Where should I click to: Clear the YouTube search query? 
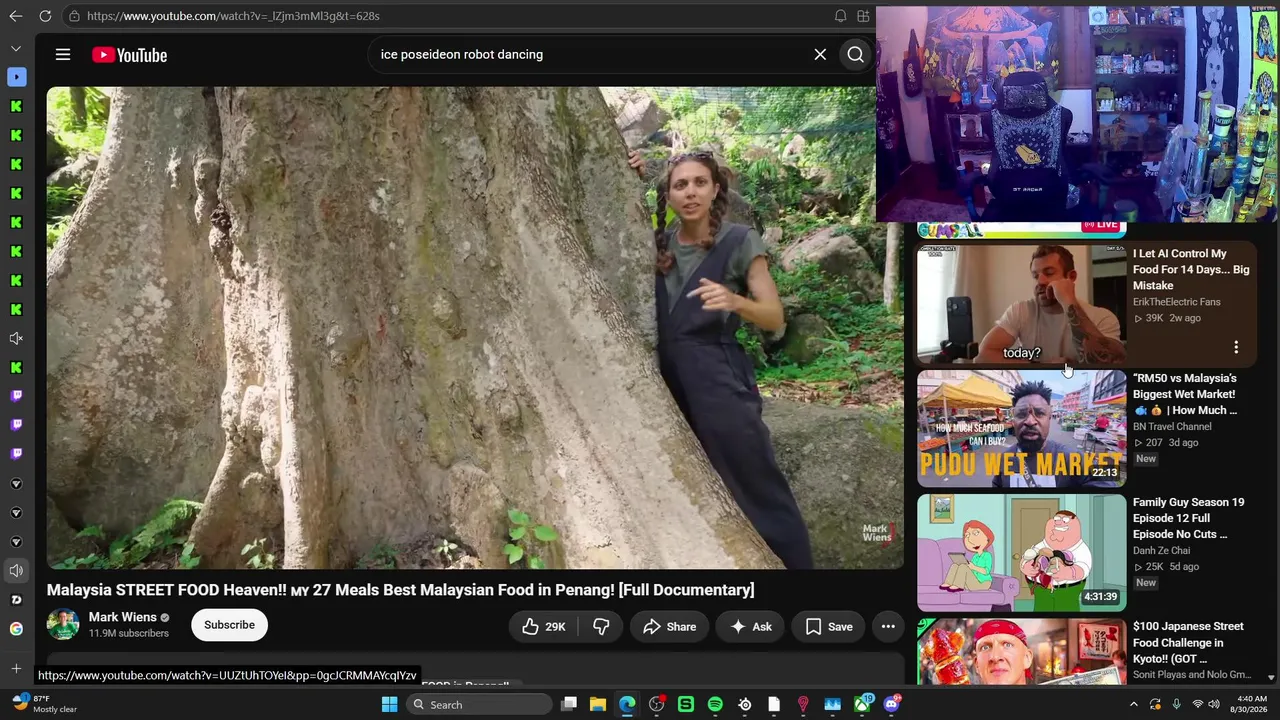[820, 55]
